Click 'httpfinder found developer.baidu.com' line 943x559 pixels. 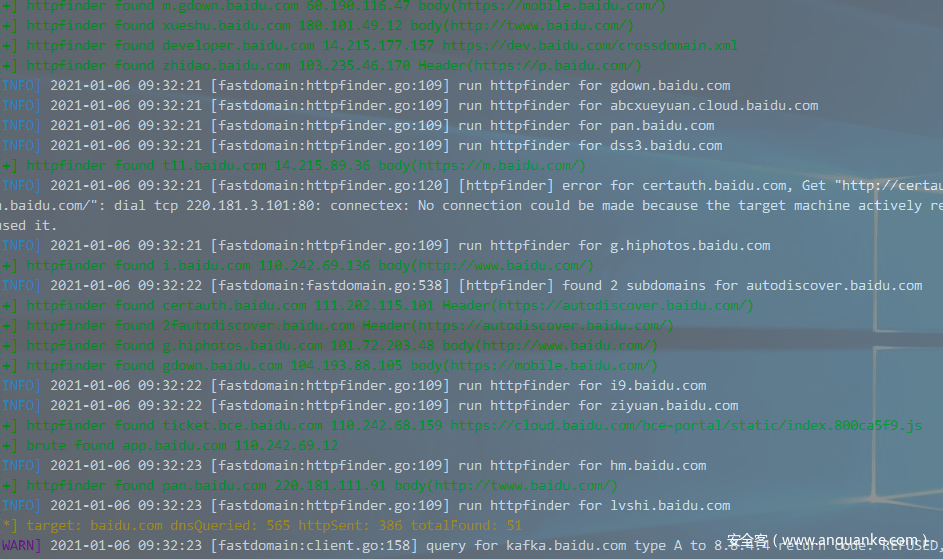point(369,46)
